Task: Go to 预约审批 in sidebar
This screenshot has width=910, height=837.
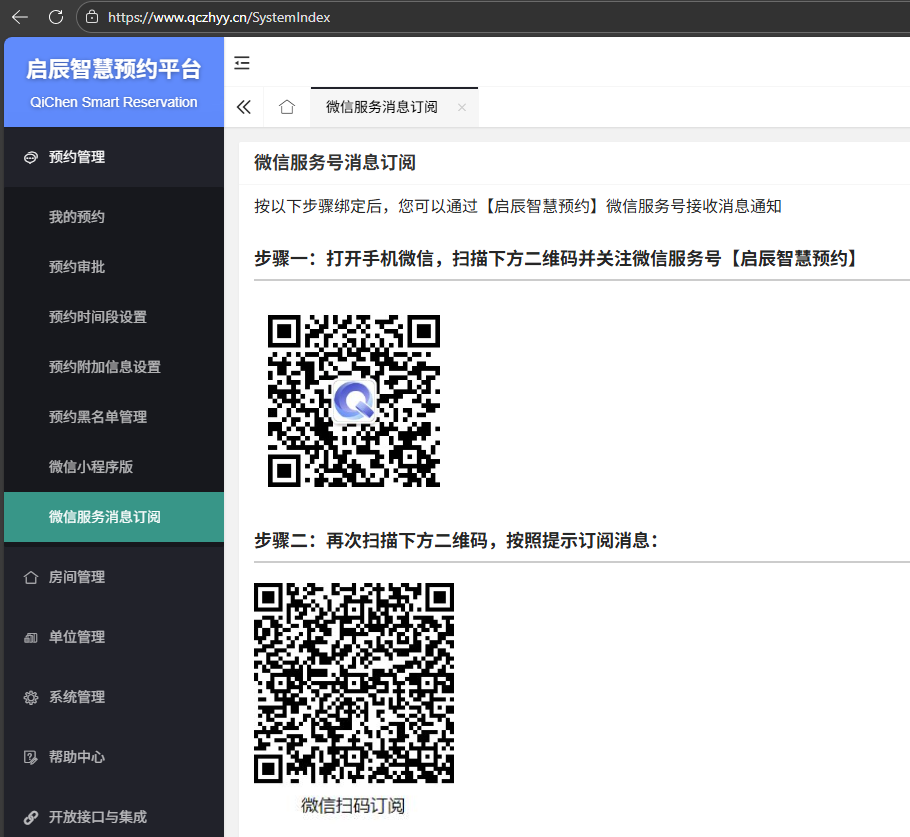Action: click(x=77, y=267)
